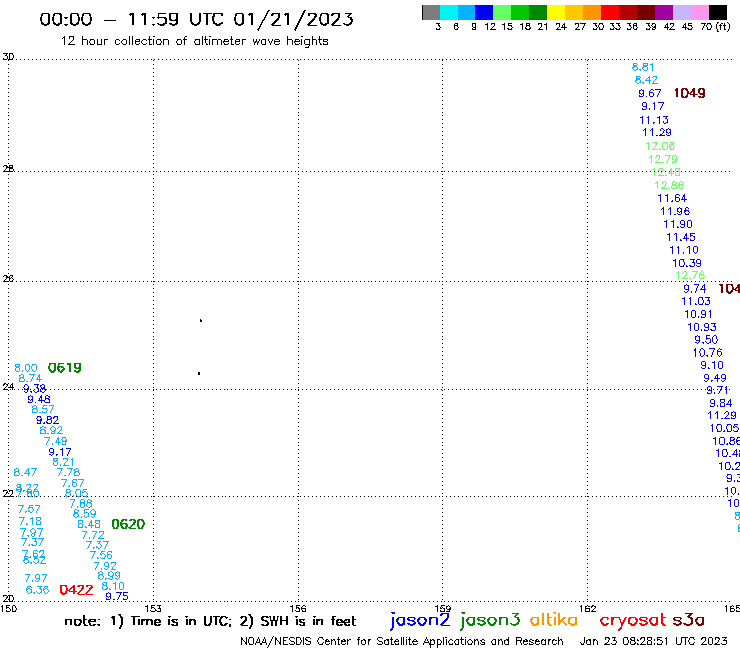Image resolution: width=740 pixels, height=650 pixels.
Task: Click the wave height value "8.42"
Action: click(646, 80)
